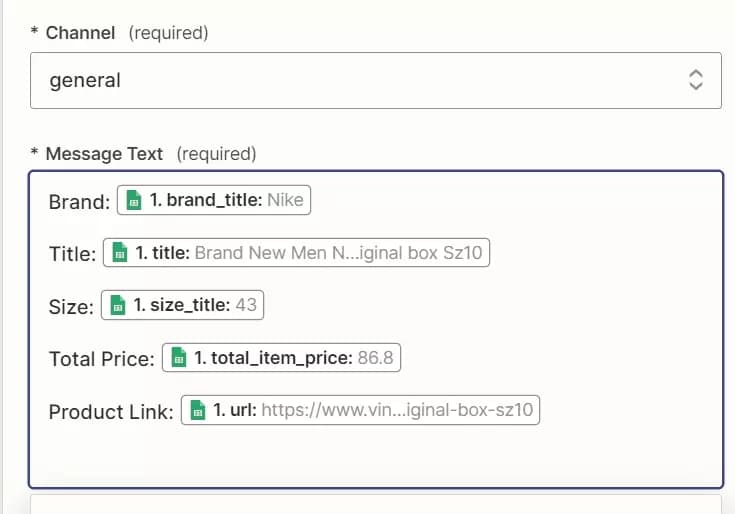This screenshot has height=514, width=735.
Task: Click the Channel field up-down chevron arrows
Action: pos(696,80)
